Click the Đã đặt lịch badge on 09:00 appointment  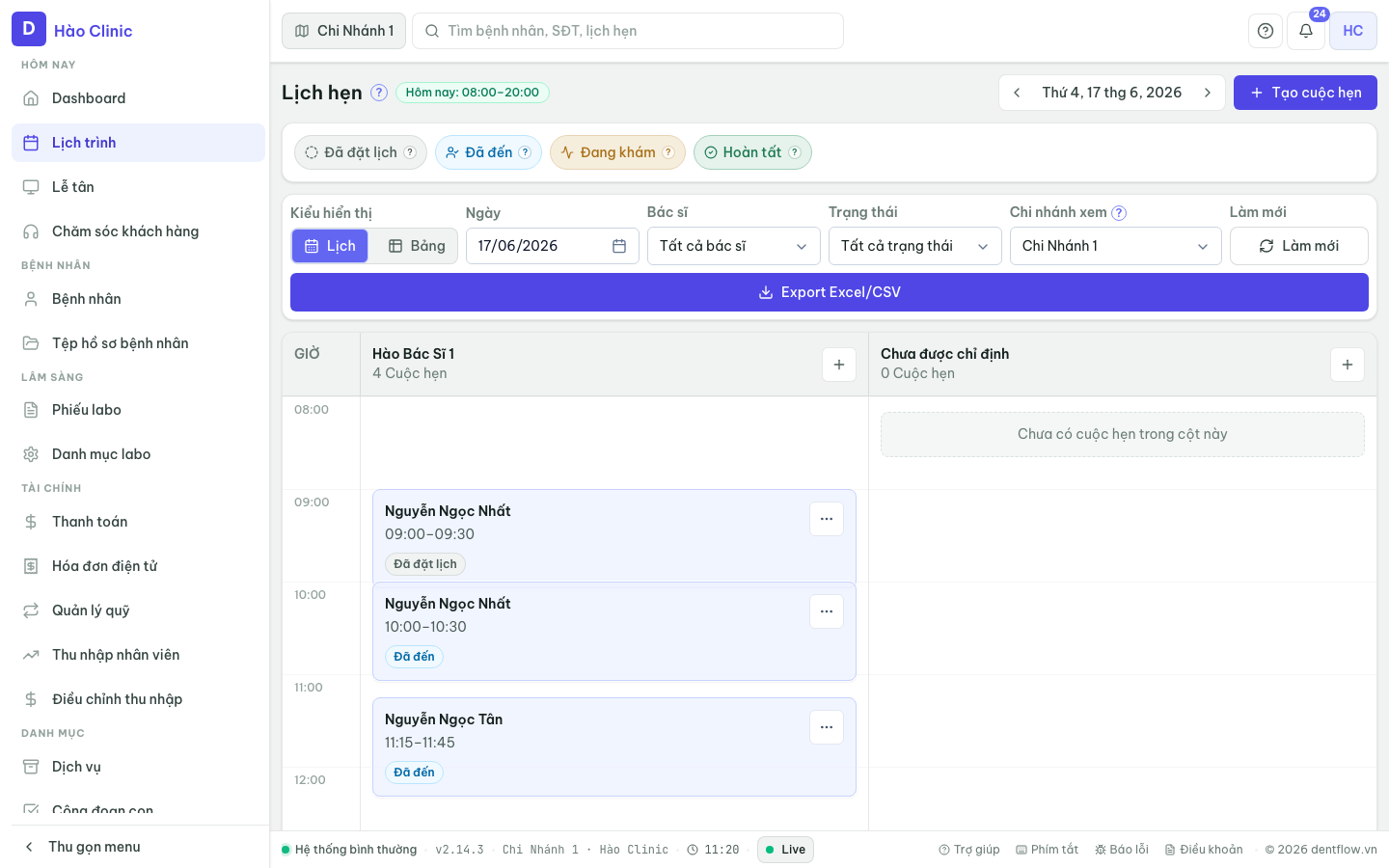(425, 564)
